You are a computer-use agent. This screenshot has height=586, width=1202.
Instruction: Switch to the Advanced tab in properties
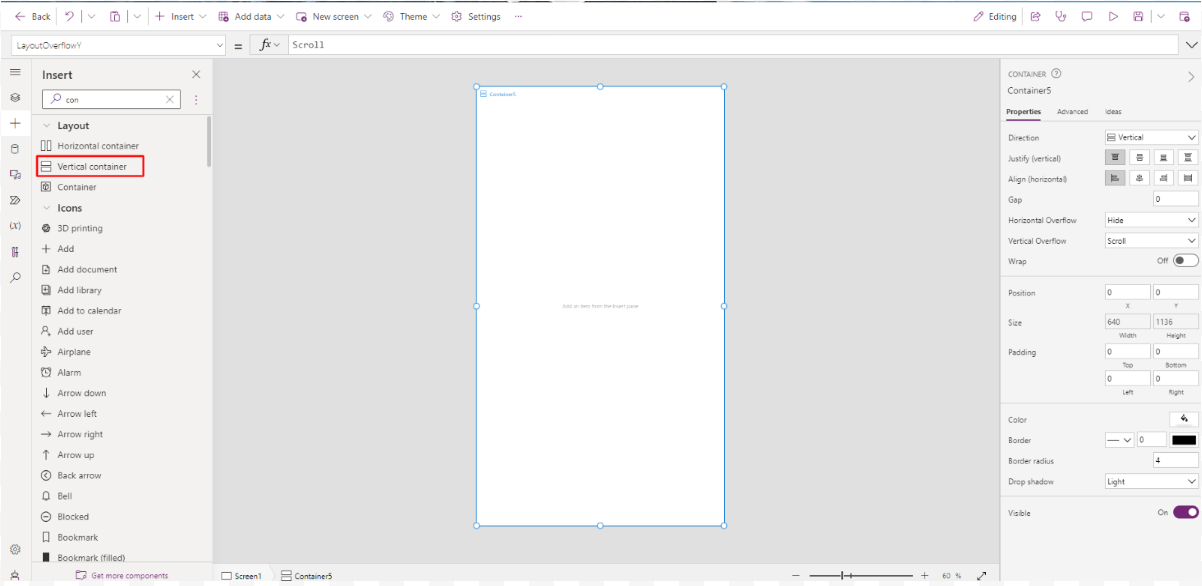pyautogui.click(x=1072, y=111)
